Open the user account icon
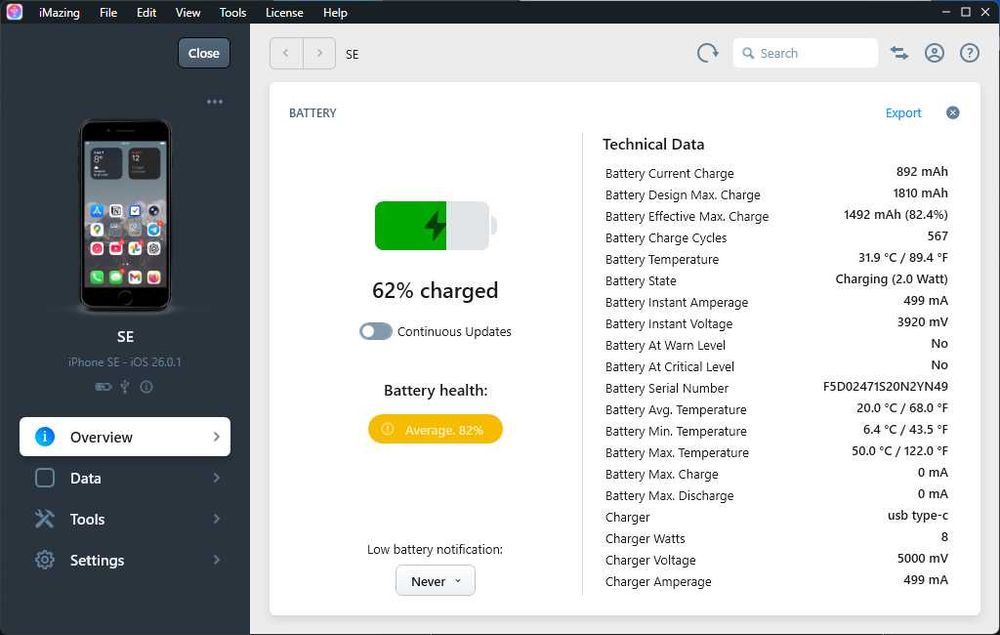The height and width of the screenshot is (635, 1000). pyautogui.click(x=934, y=53)
